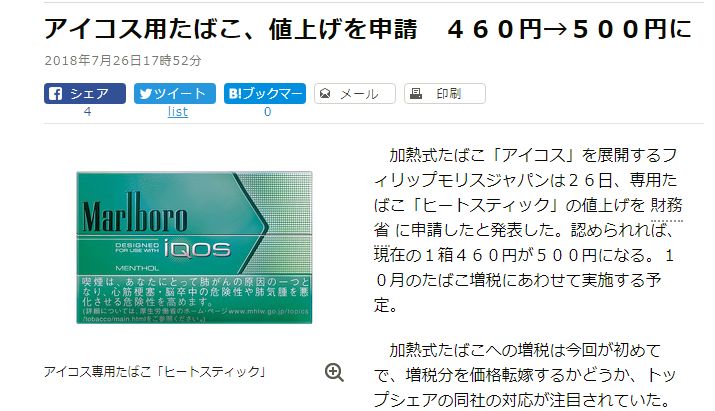Open the Marlboro iQOS package photo
Image resolution: width=715 pixels, height=411 pixels.
pyautogui.click(x=194, y=248)
